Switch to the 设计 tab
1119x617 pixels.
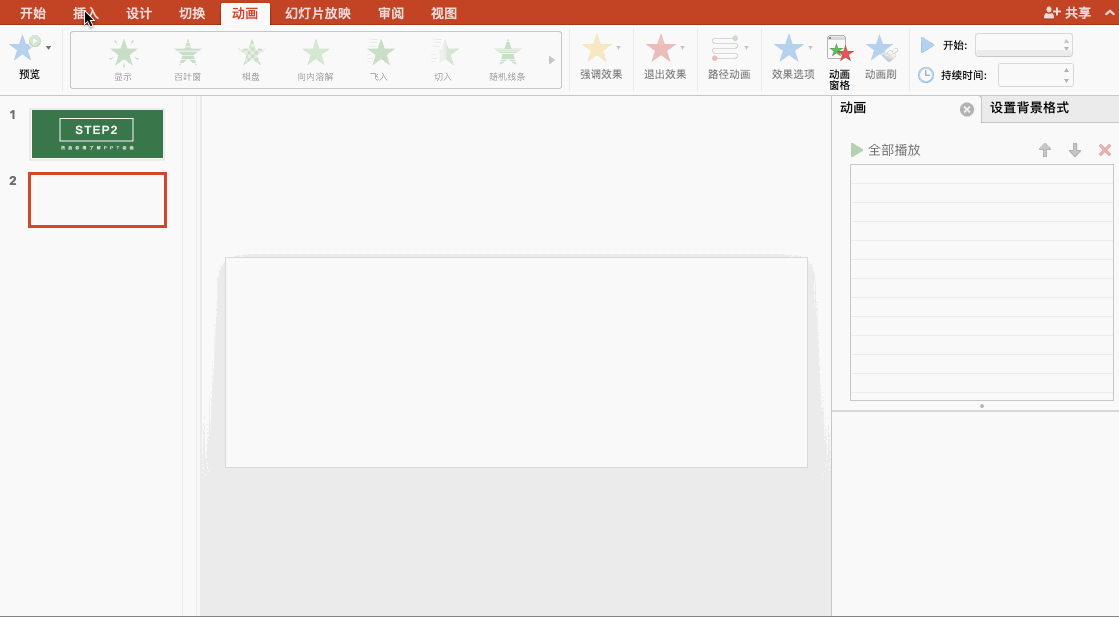tap(139, 13)
